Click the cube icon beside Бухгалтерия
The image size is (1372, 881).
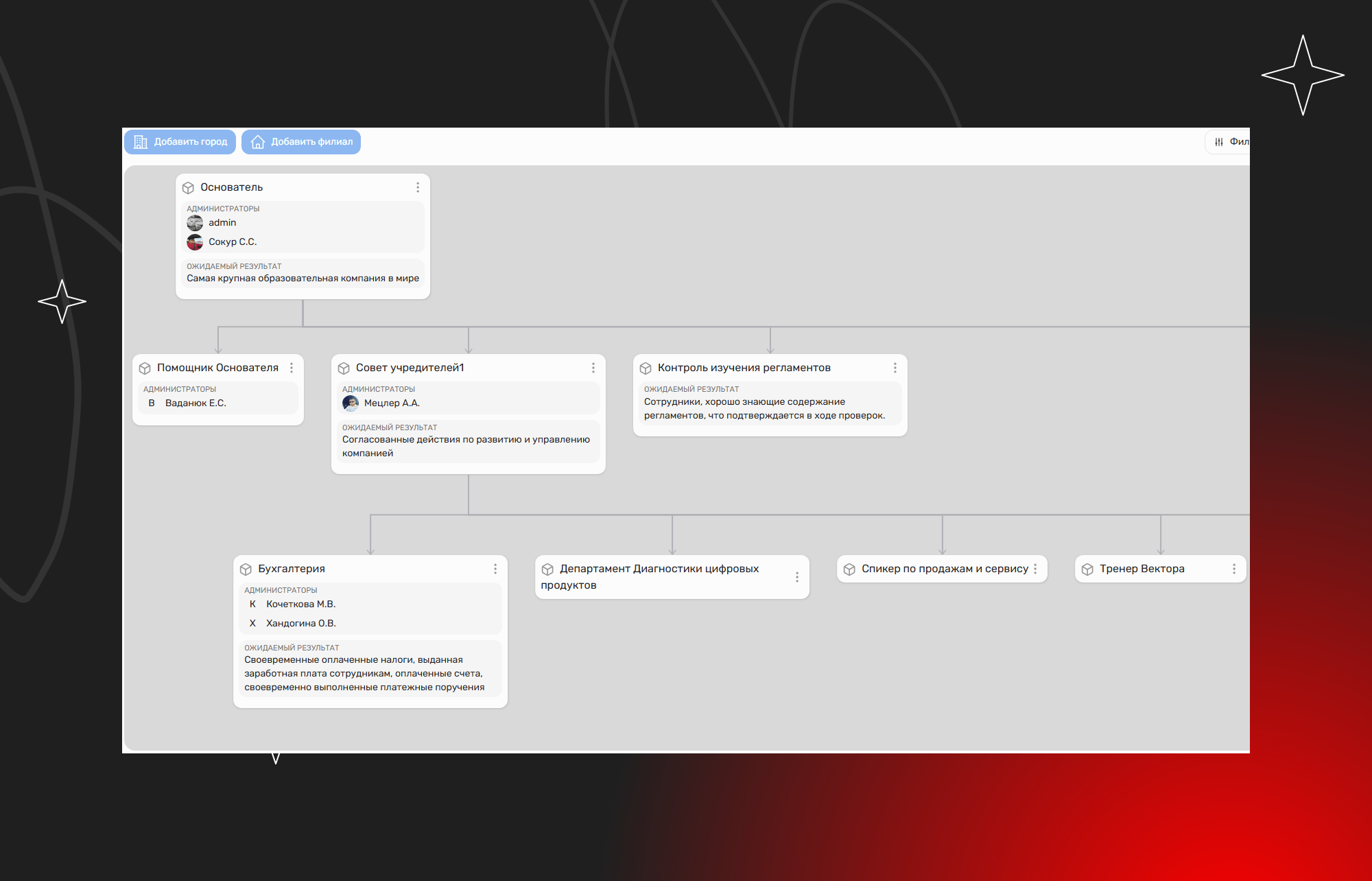[246, 569]
